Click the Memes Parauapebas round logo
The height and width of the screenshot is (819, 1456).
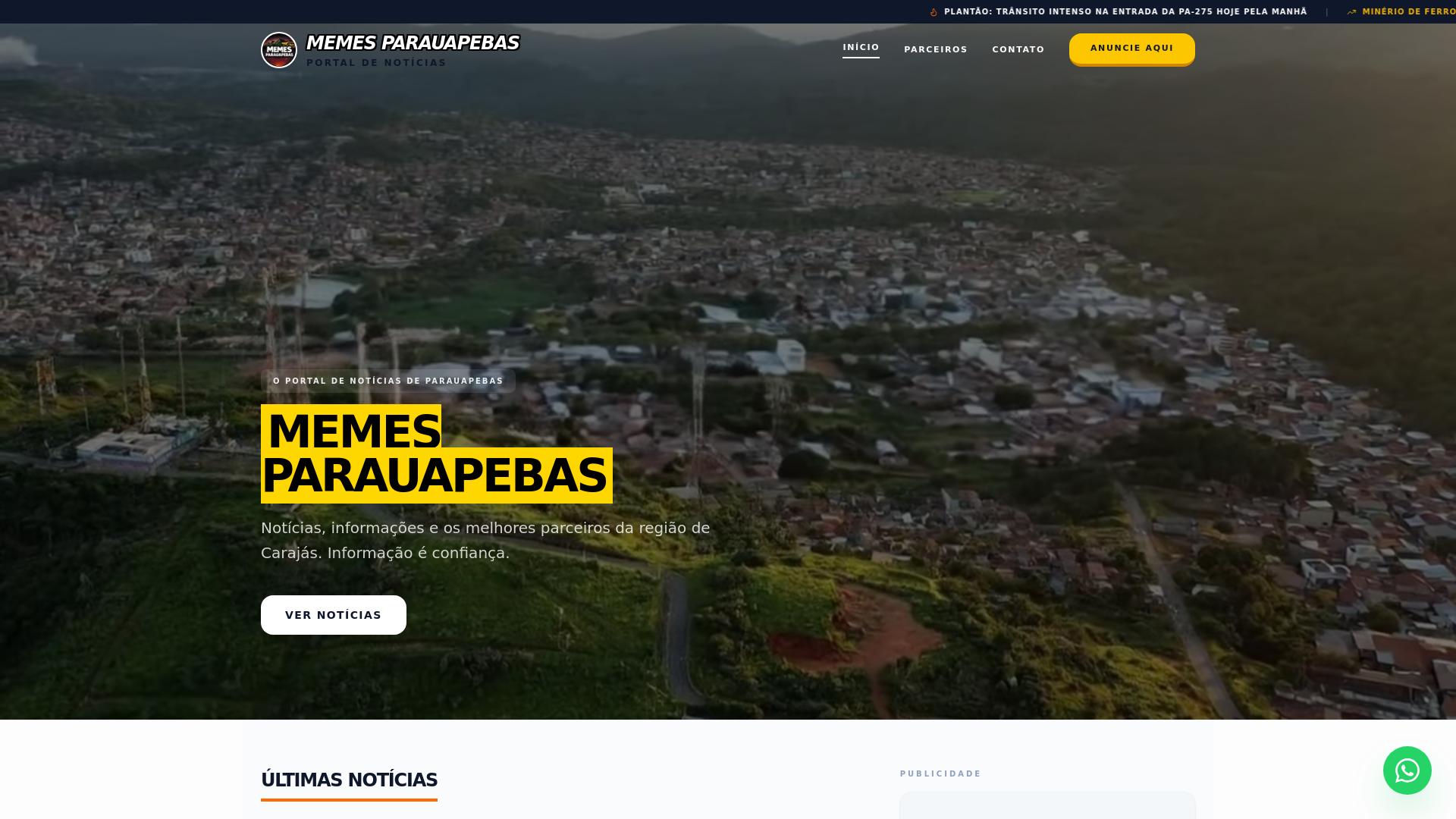pos(279,50)
